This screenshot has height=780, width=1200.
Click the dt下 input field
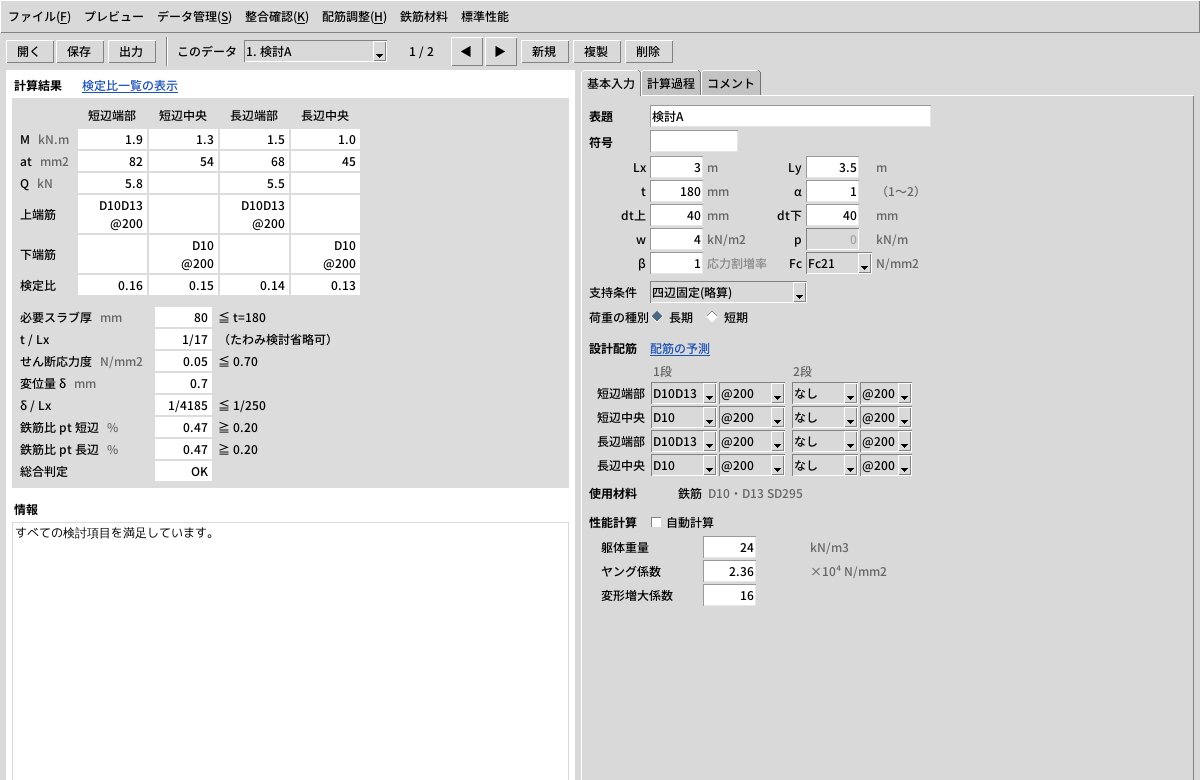coord(832,215)
